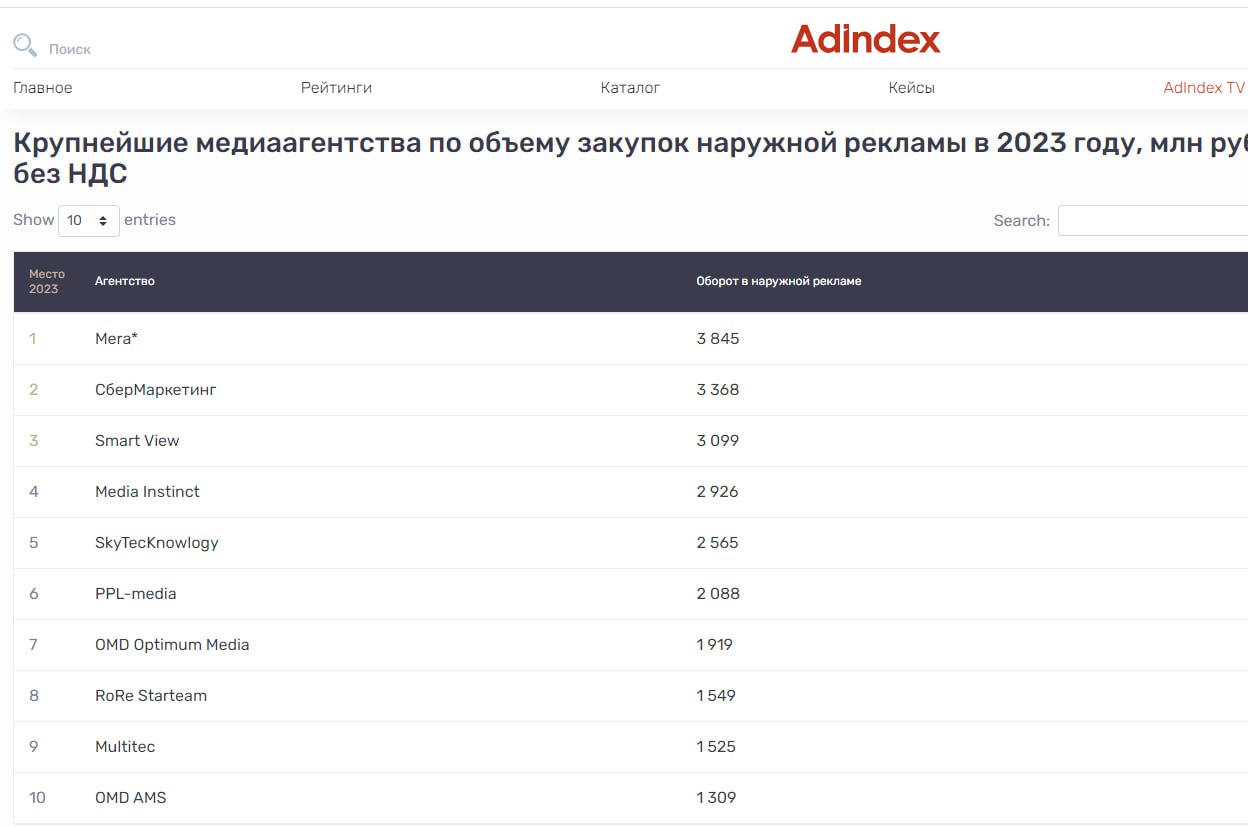Viewport: 1248px width, 828px height.
Task: Click the turnover value 1 549
Action: coord(716,696)
